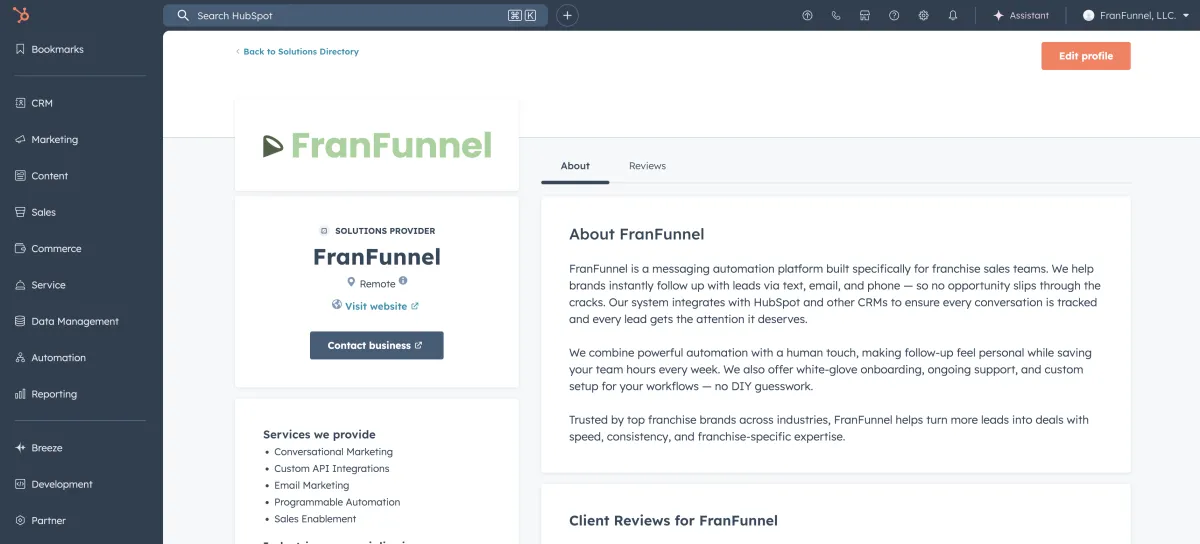Open the Breeze Assistant

click(x=1021, y=15)
